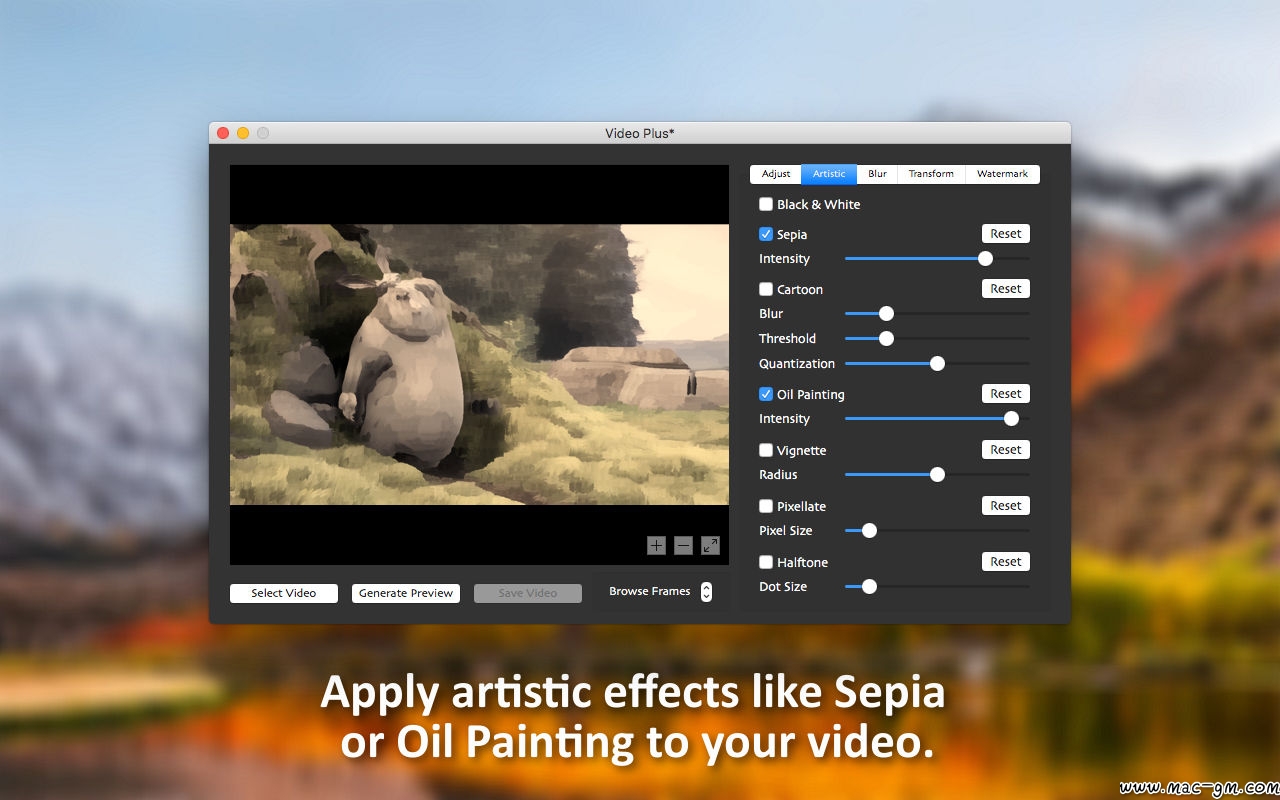Reset the Cartoon settings
1280x800 pixels.
[1006, 289]
